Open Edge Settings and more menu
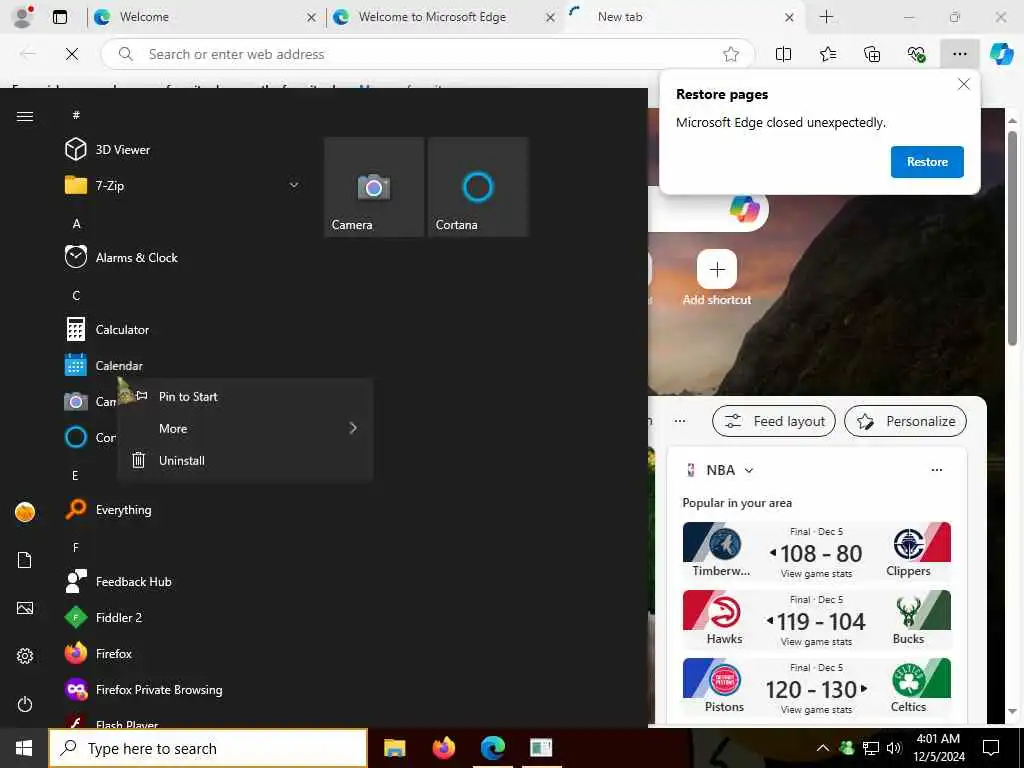Screen dimensions: 1024x768 959,54
